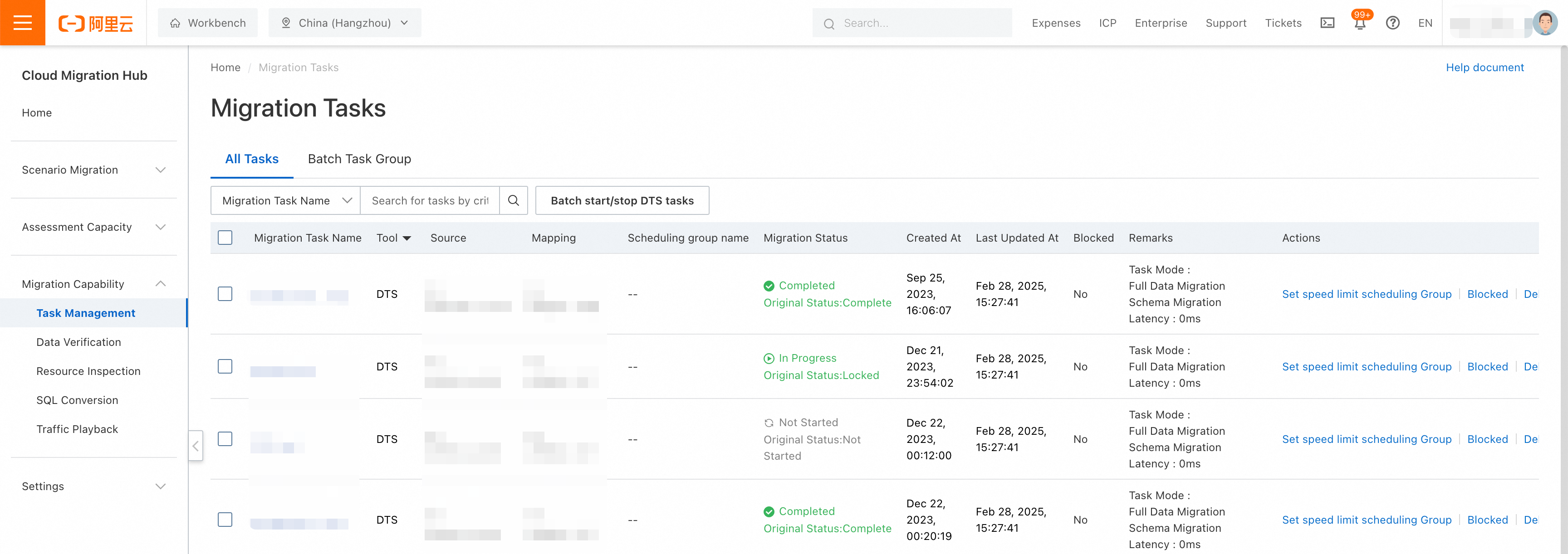Collapse the sidebar with arrow handle
This screenshot has width=1568, height=554.
pyautogui.click(x=196, y=446)
